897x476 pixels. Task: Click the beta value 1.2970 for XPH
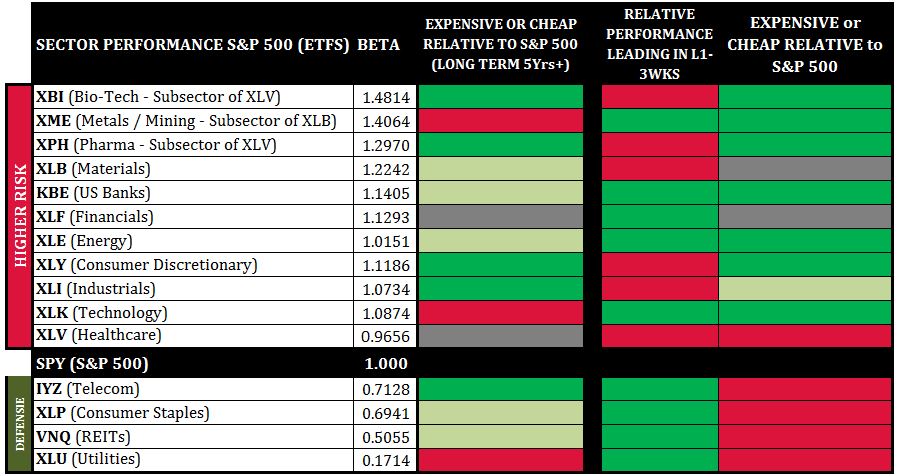(x=385, y=145)
